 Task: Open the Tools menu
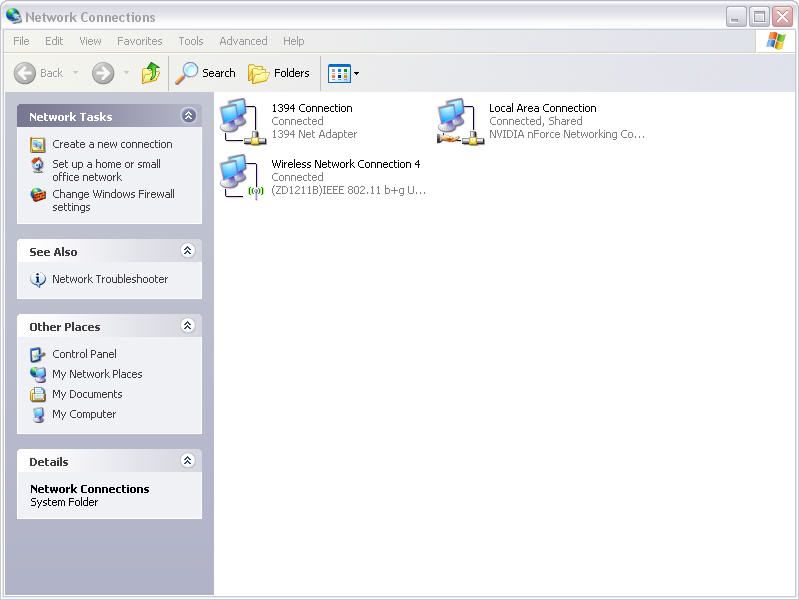point(191,41)
